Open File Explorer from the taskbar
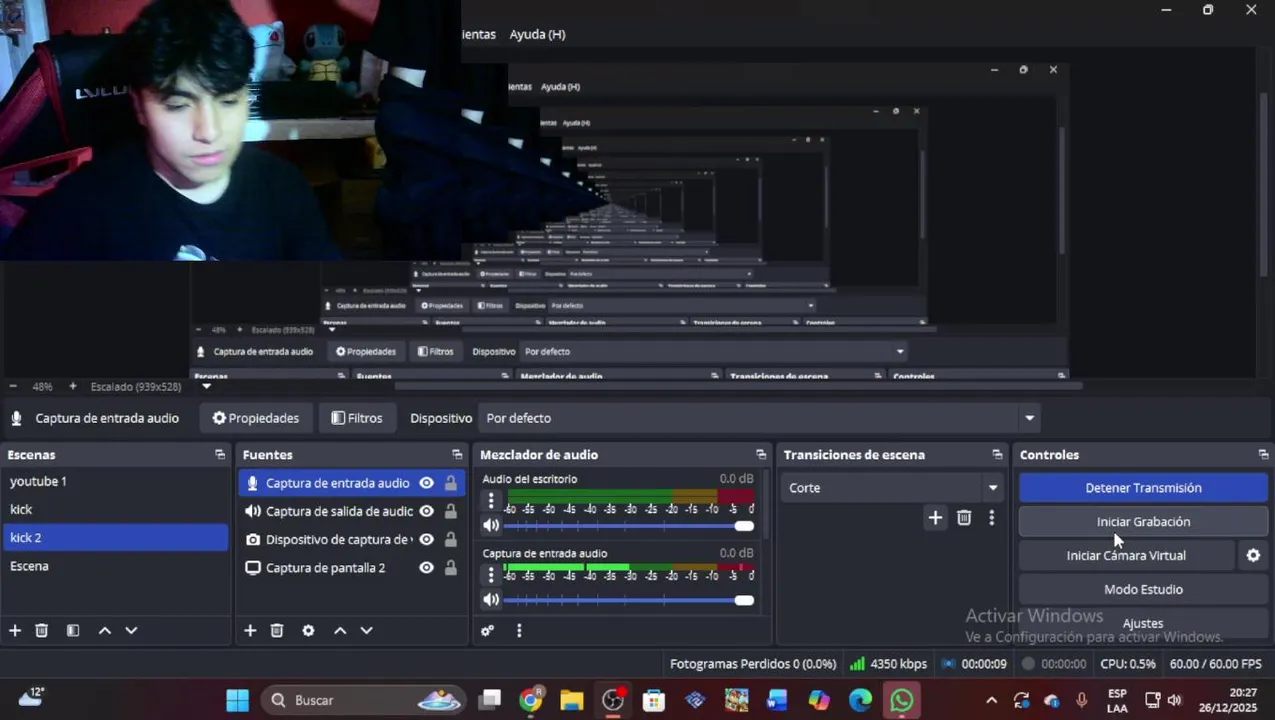Screen dimensions: 1275x720 572,700
